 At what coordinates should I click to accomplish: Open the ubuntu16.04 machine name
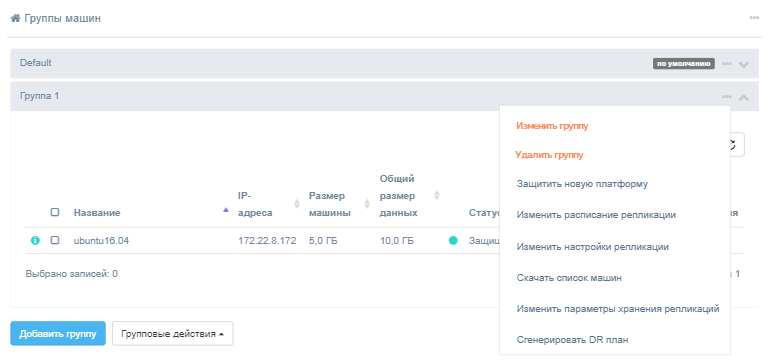click(102, 241)
